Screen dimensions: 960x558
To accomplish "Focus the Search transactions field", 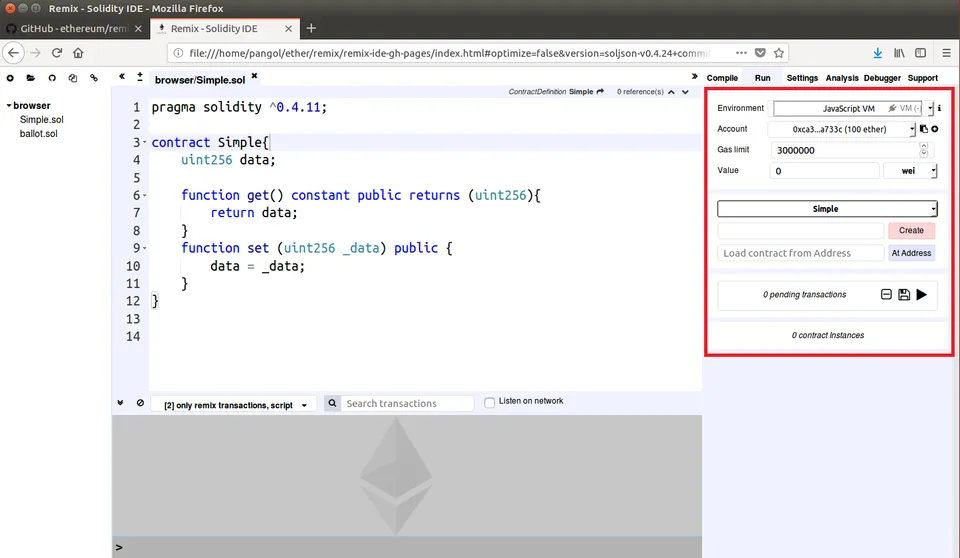I will pos(407,403).
